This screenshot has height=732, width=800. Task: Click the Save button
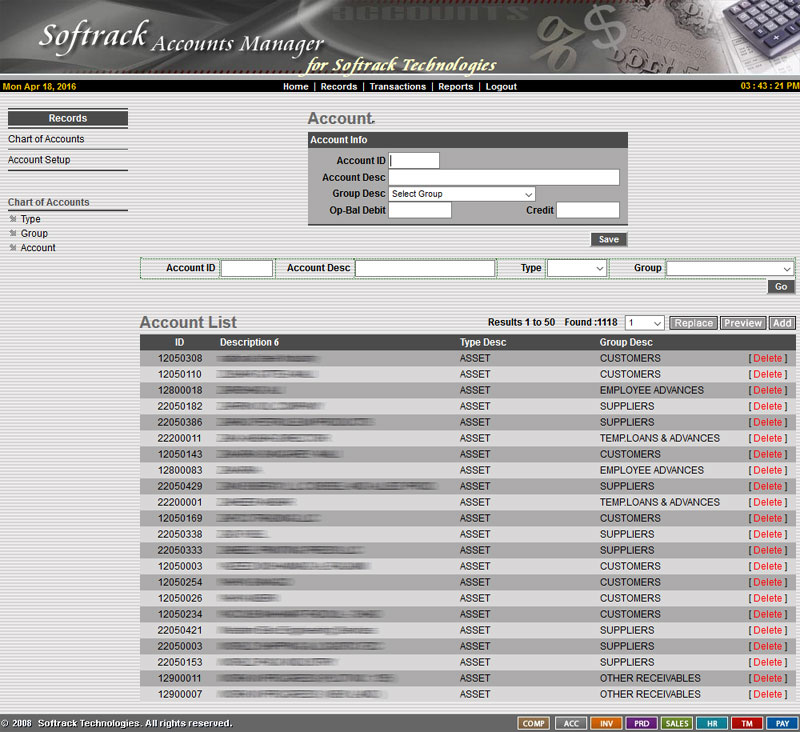pyautogui.click(x=608, y=240)
